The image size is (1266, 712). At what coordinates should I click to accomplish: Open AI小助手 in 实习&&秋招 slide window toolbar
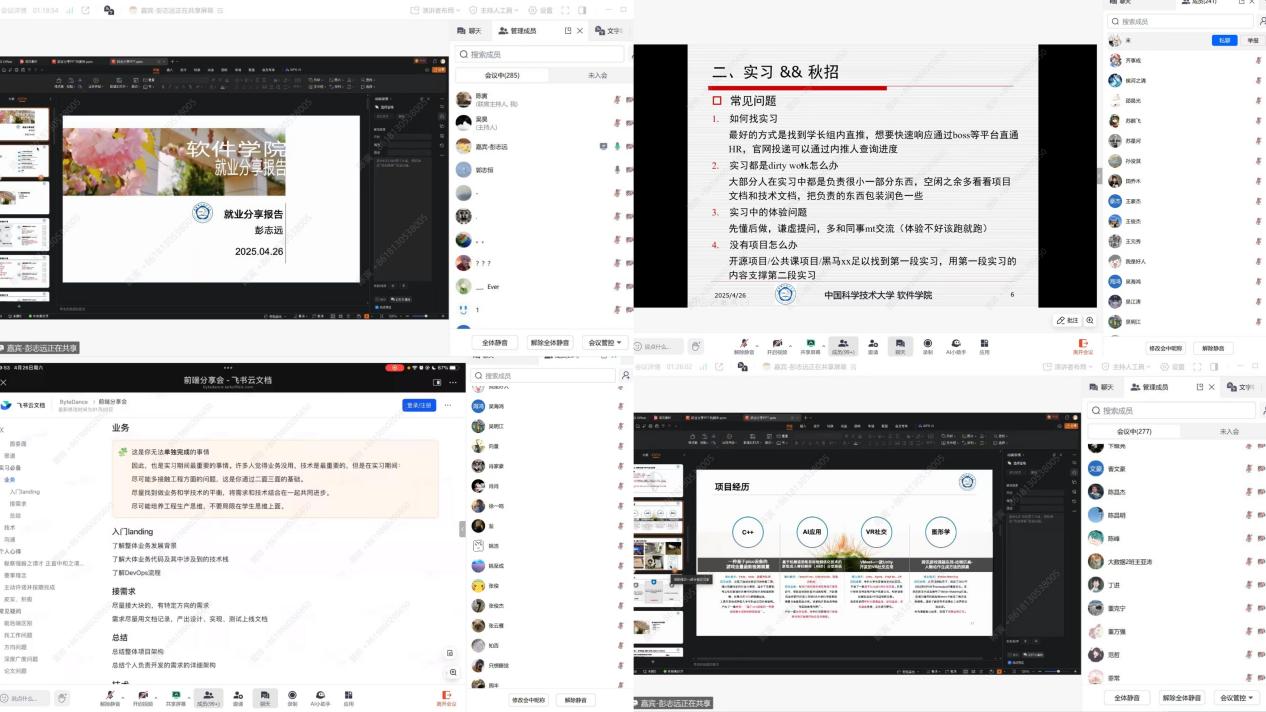(955, 346)
